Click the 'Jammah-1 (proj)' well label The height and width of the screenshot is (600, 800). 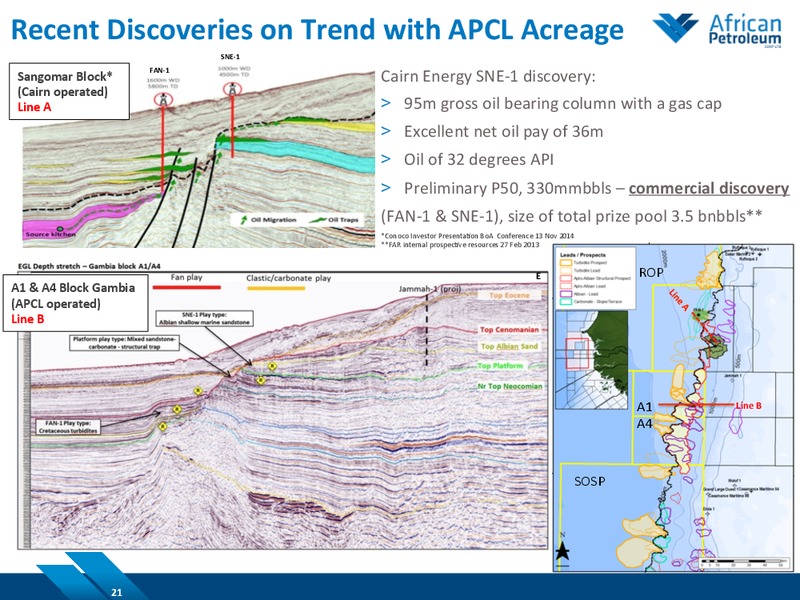coord(430,289)
